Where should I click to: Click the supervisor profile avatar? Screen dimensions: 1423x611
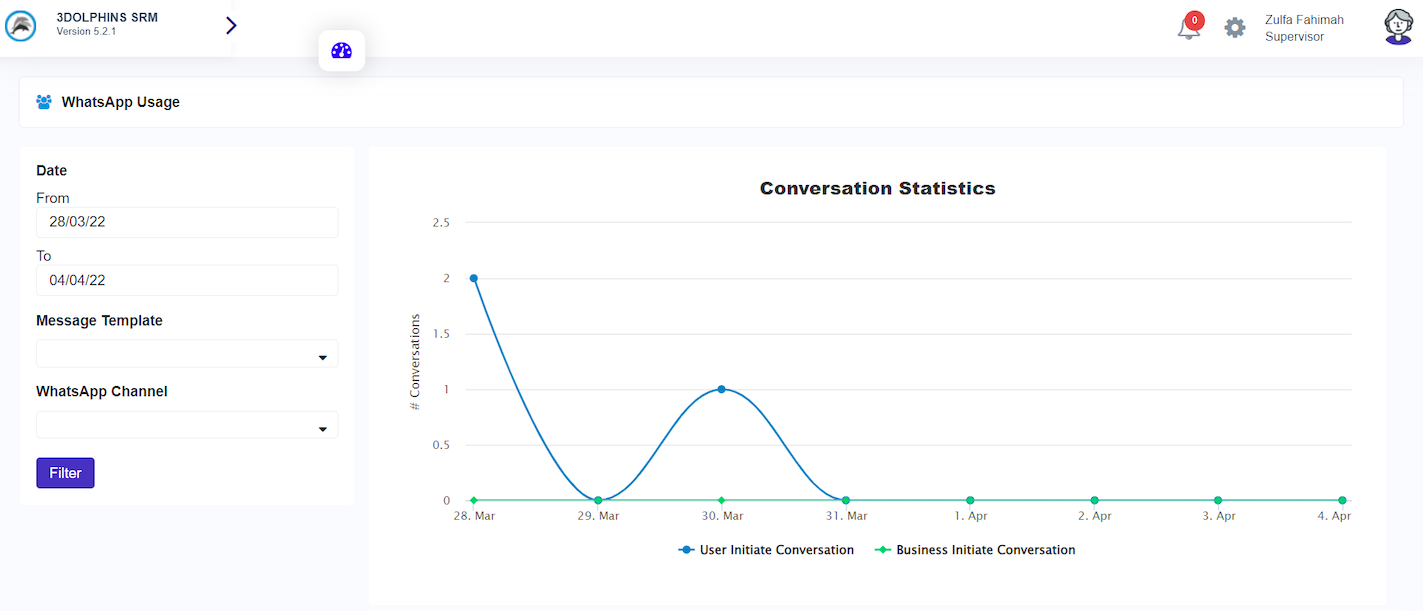pyautogui.click(x=1398, y=27)
